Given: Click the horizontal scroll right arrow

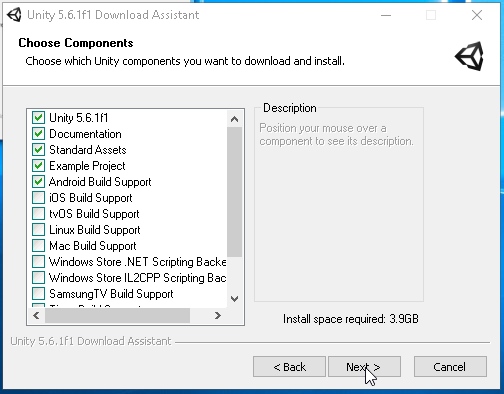Looking at the screenshot, I should click(218, 315).
